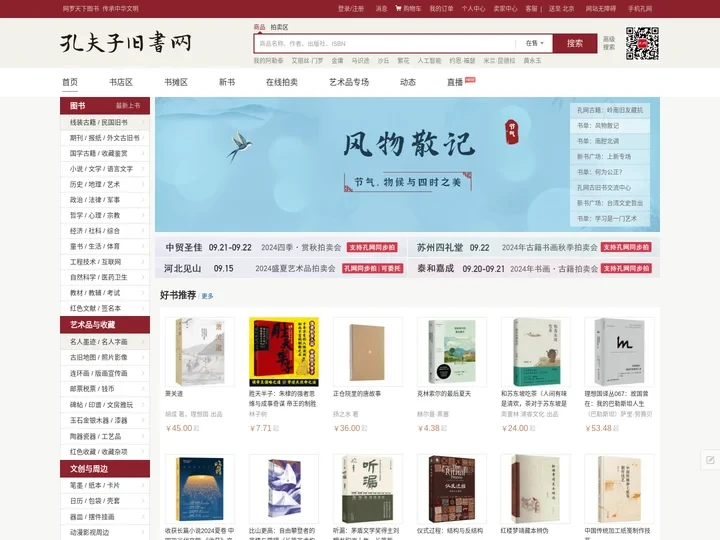Open the 直播 live tab

[x=455, y=82]
